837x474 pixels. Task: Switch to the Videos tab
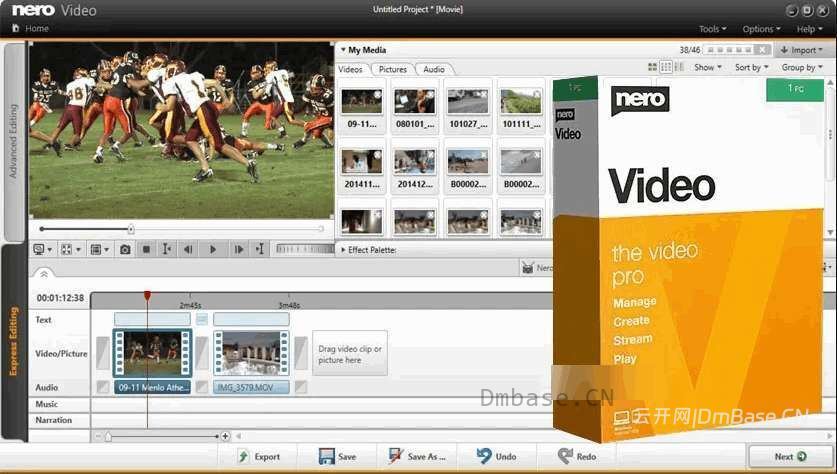pos(351,69)
